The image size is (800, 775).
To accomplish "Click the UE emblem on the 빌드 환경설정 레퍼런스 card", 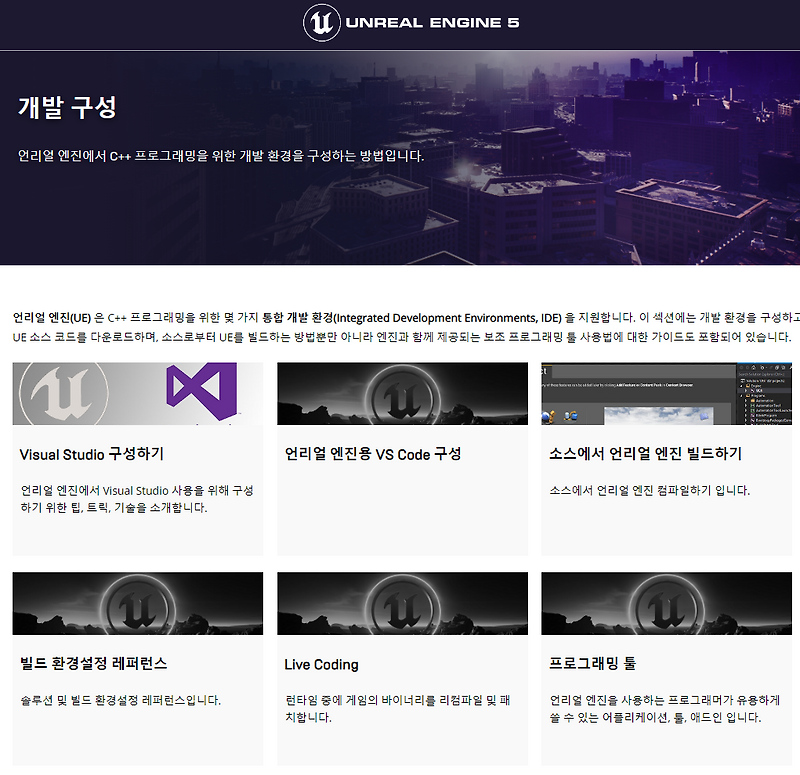I will [136, 603].
